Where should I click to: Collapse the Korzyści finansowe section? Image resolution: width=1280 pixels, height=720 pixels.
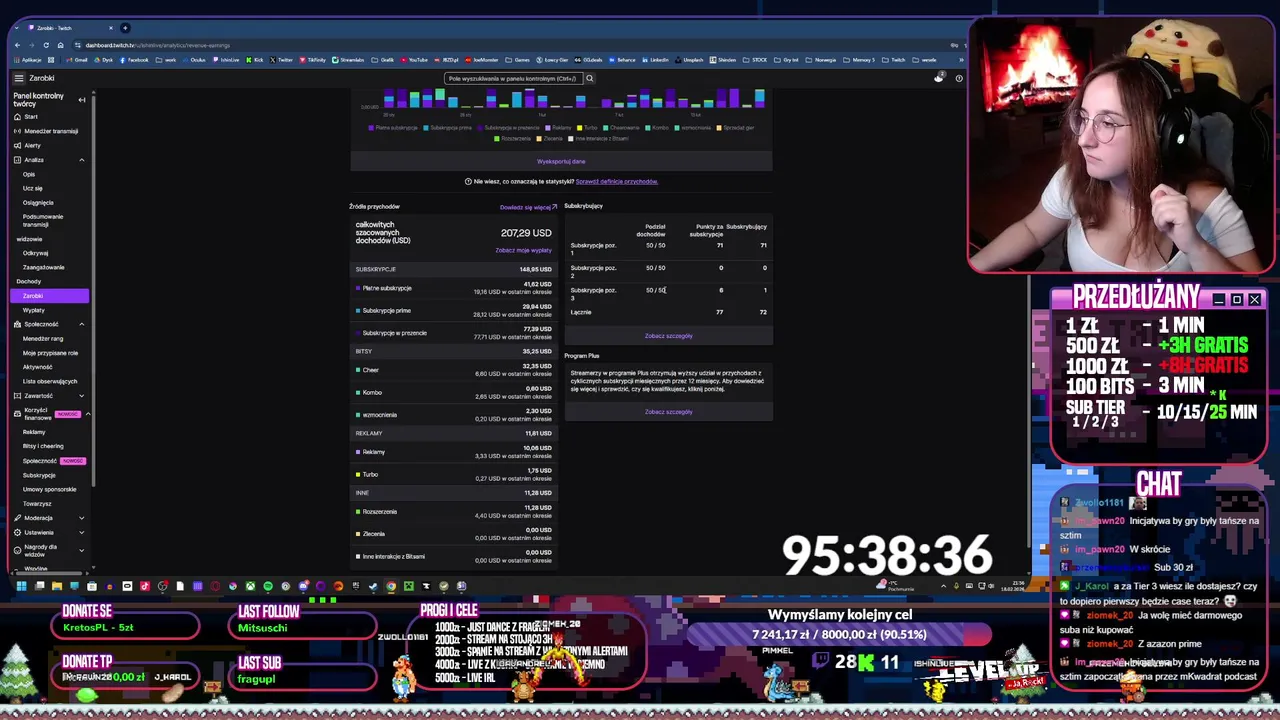[x=88, y=413]
